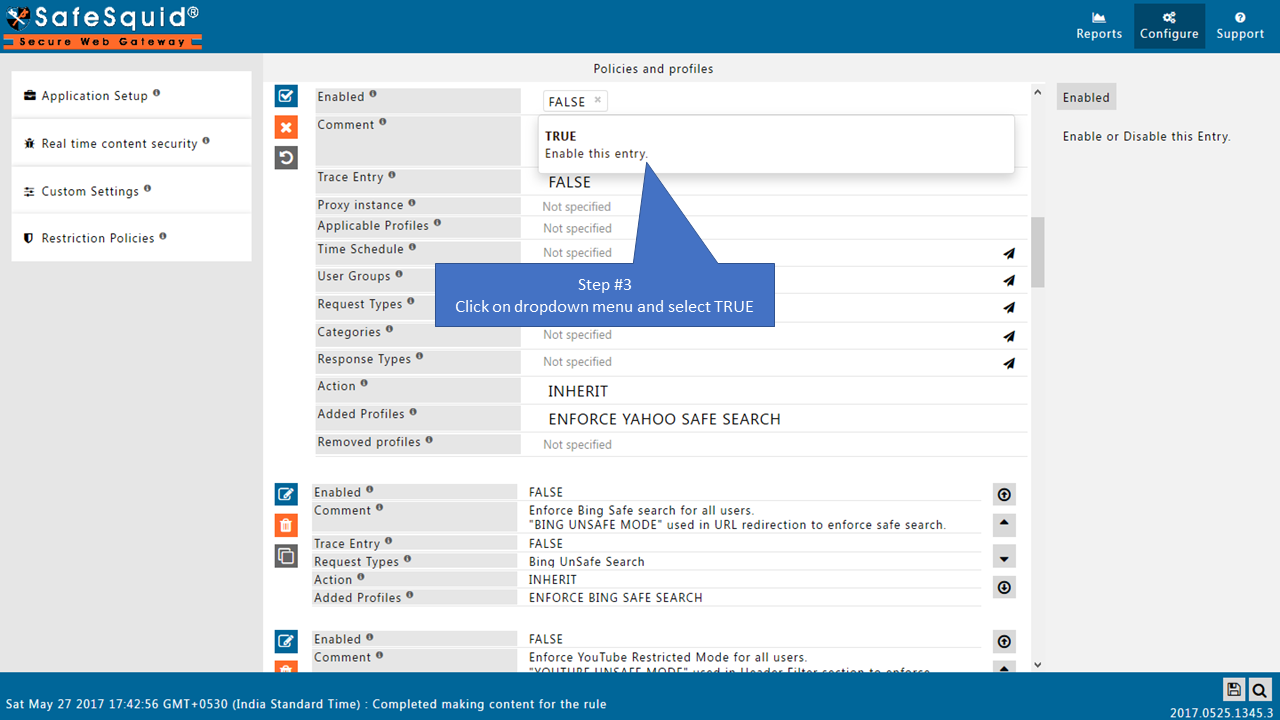This screenshot has width=1280, height=720.
Task: Click the vertical scrollbar thumb
Action: (x=1037, y=252)
